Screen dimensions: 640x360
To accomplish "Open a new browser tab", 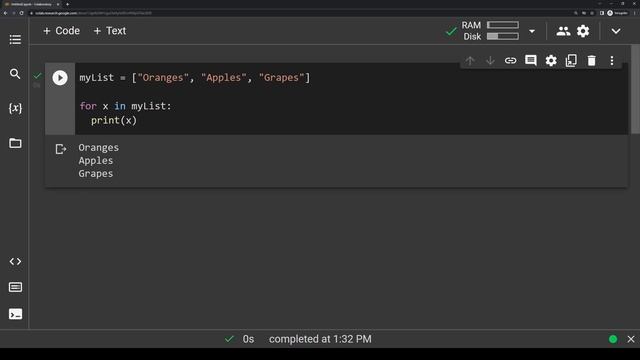I will tap(67, 4).
